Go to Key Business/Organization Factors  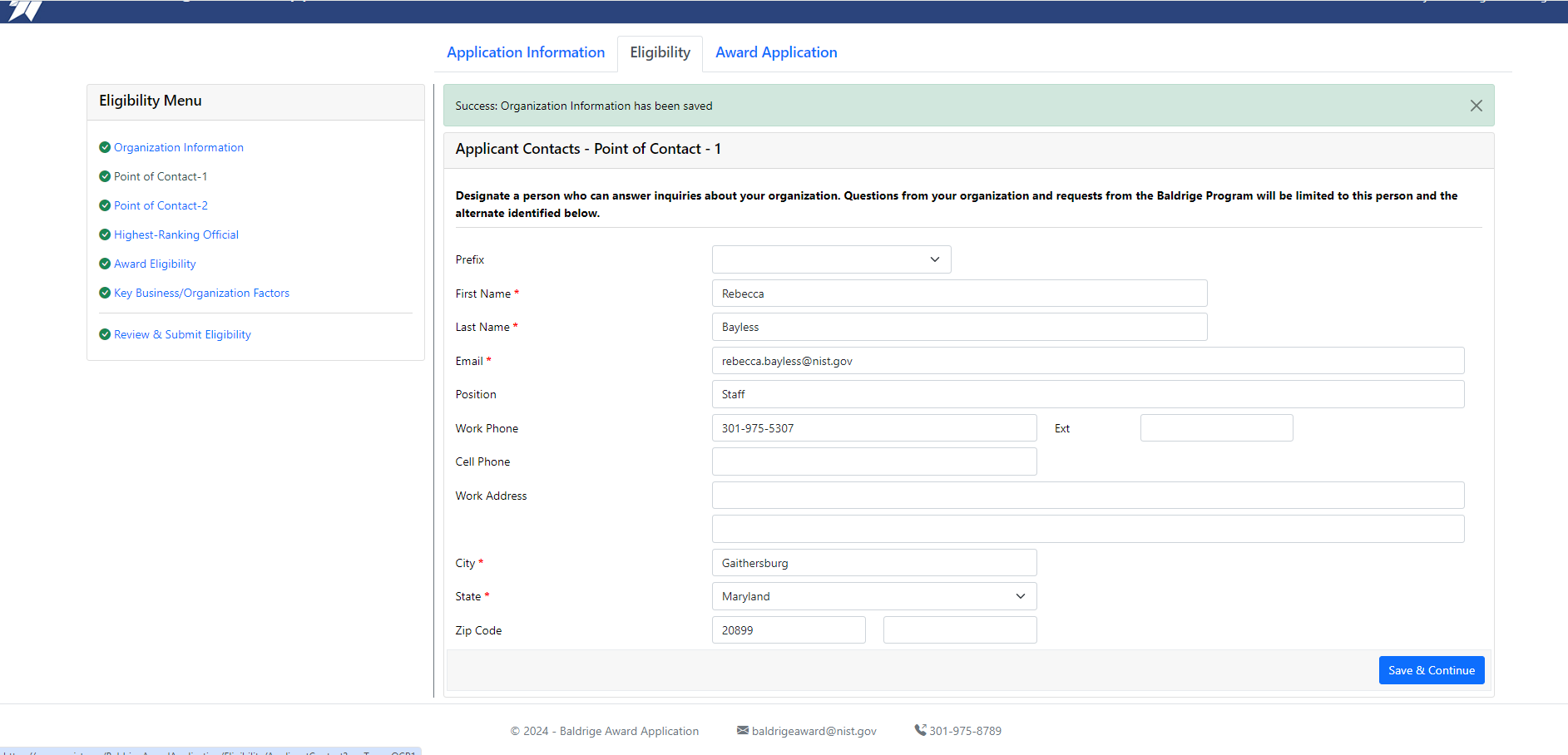(201, 293)
